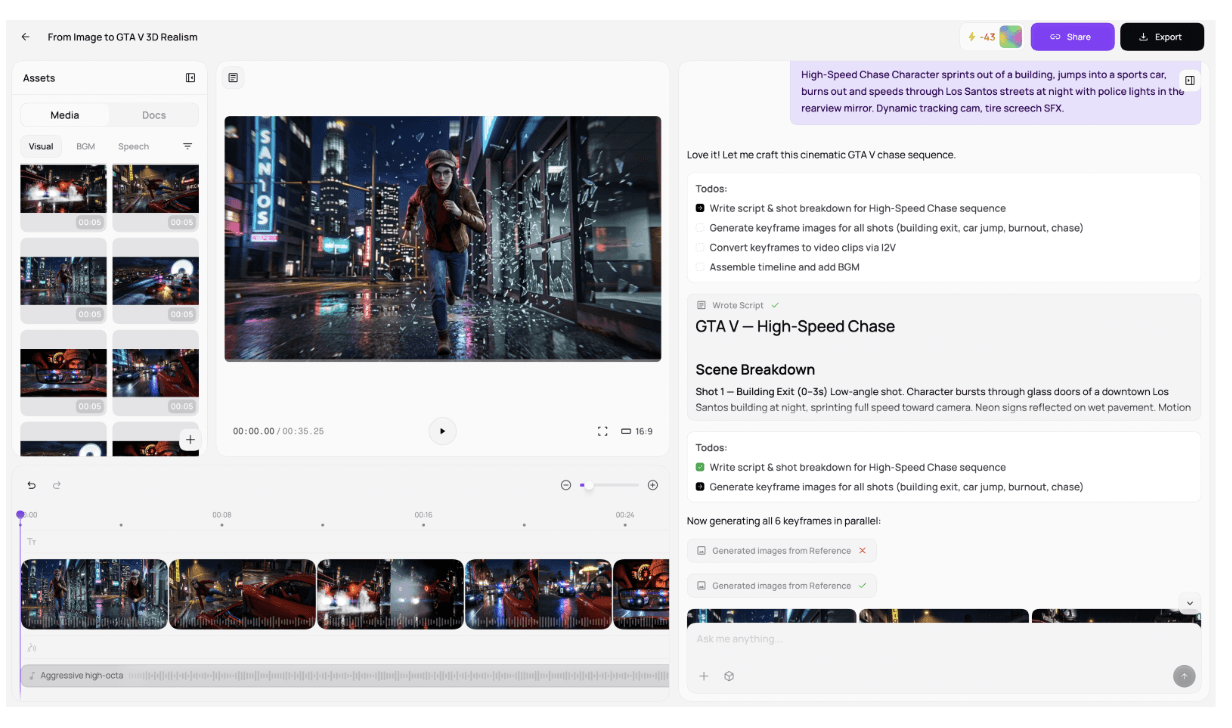
Task: Zoom in the timeline
Action: click(653, 485)
